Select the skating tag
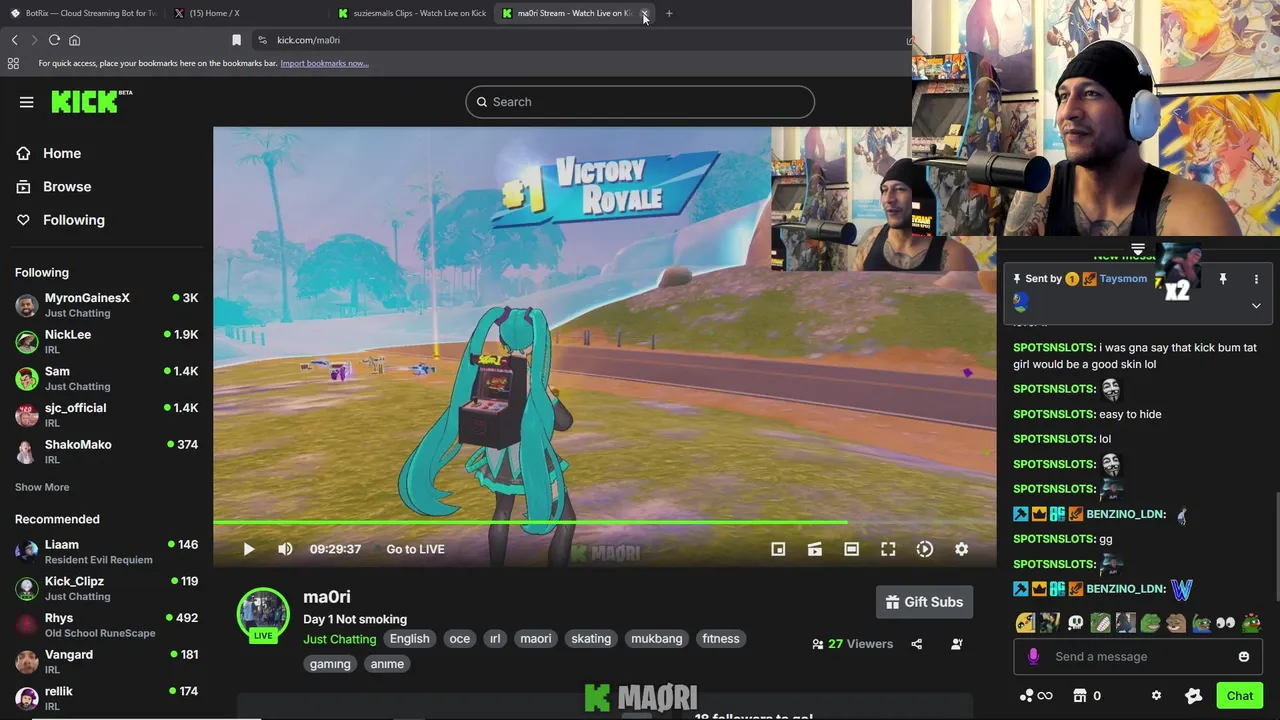The height and width of the screenshot is (720, 1280). [x=591, y=639]
